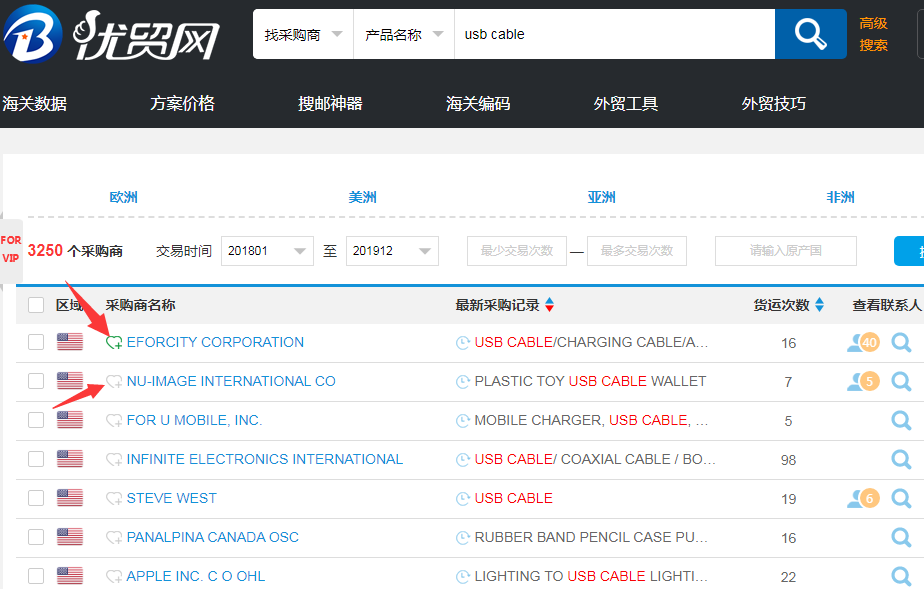Click the 优贸网 site logo
924x589 pixels.
(x=112, y=34)
